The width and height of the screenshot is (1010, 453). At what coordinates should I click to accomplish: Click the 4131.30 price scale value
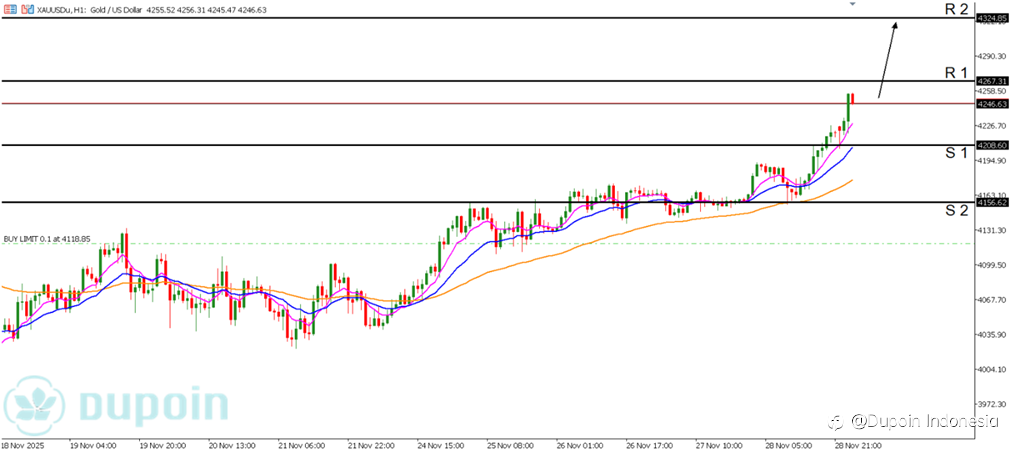[x=993, y=230]
